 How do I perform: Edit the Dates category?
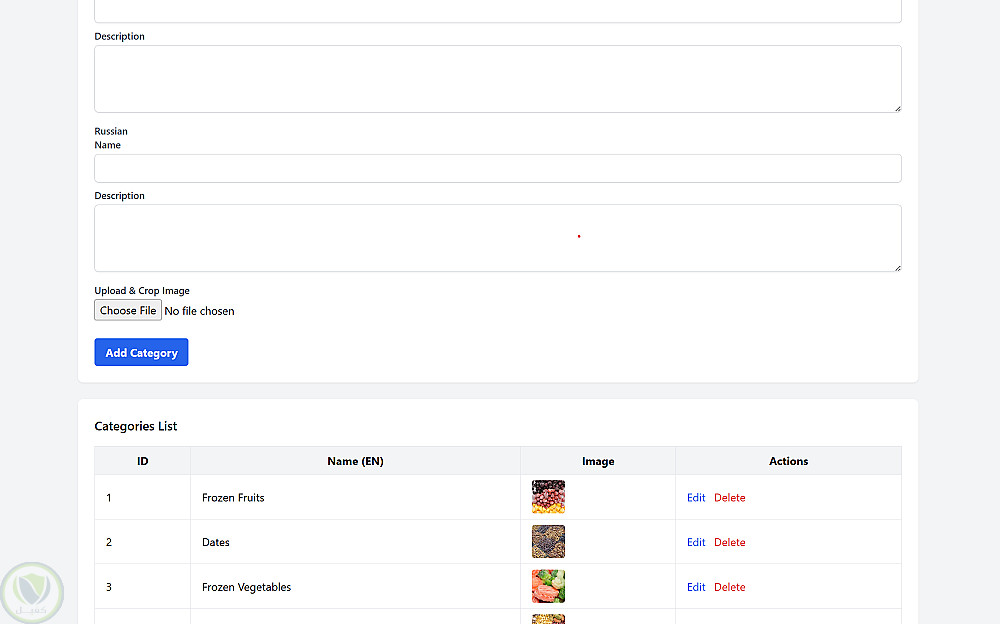click(x=696, y=542)
